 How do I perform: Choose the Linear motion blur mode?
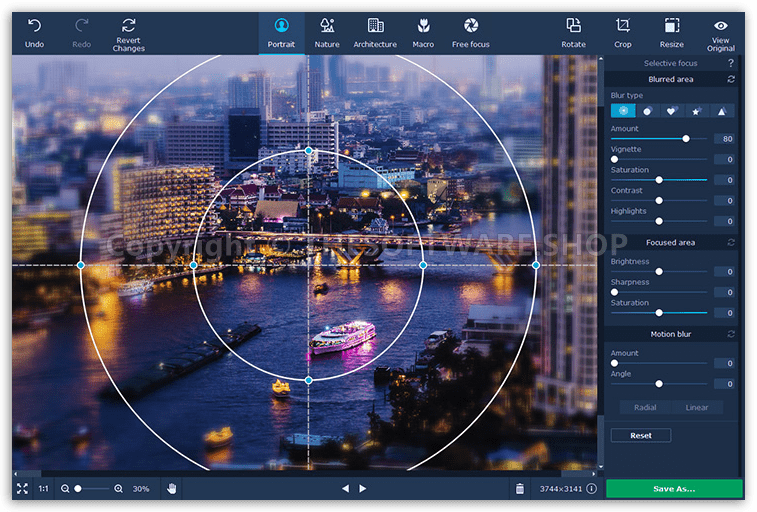(697, 407)
